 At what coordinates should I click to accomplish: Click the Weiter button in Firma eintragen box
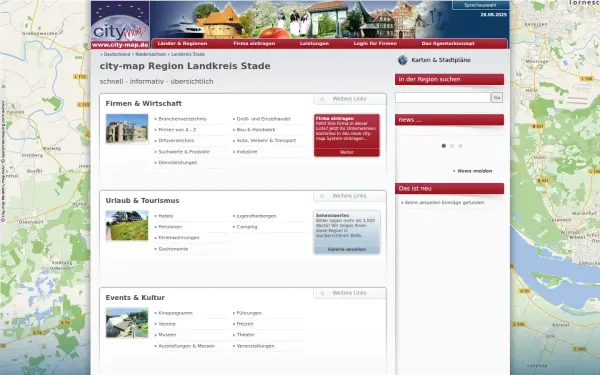click(347, 152)
